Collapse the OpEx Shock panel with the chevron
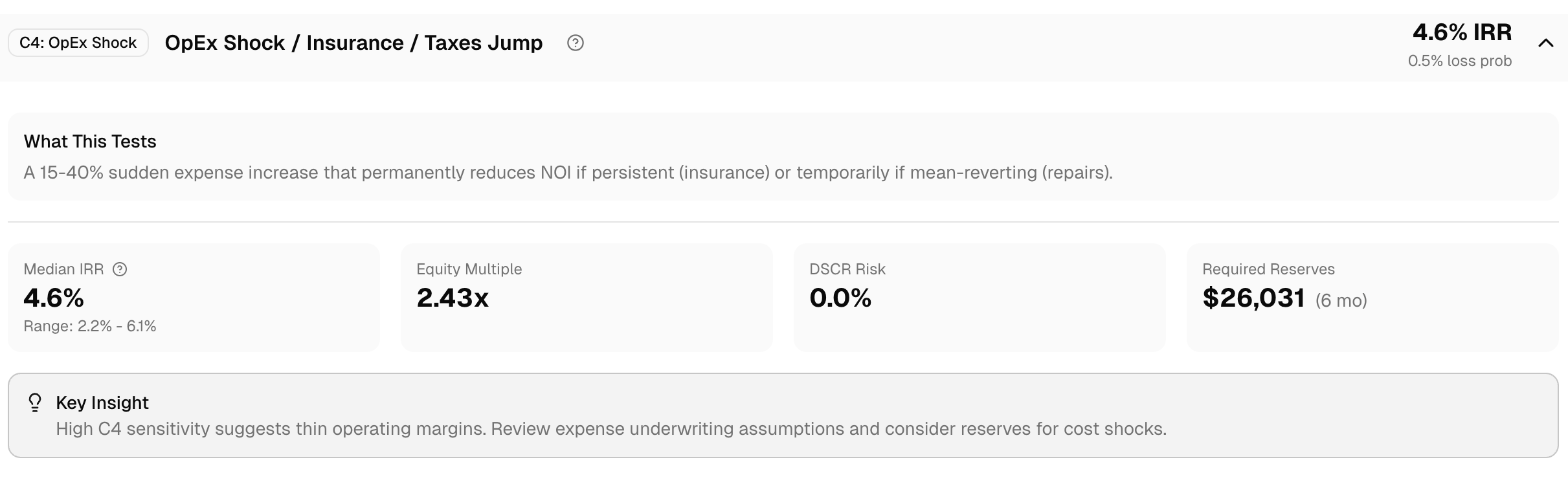The image size is (1568, 484). pyautogui.click(x=1547, y=43)
